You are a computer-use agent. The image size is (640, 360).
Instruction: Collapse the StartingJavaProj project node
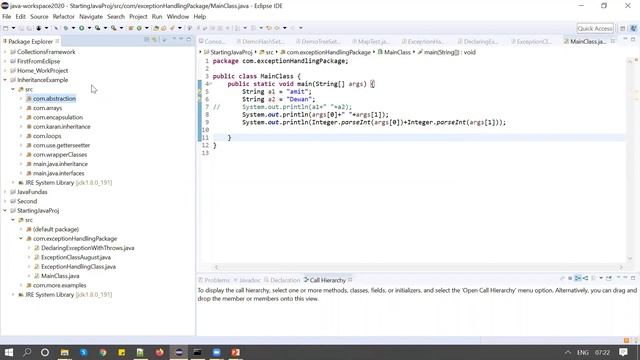click(x=5, y=211)
